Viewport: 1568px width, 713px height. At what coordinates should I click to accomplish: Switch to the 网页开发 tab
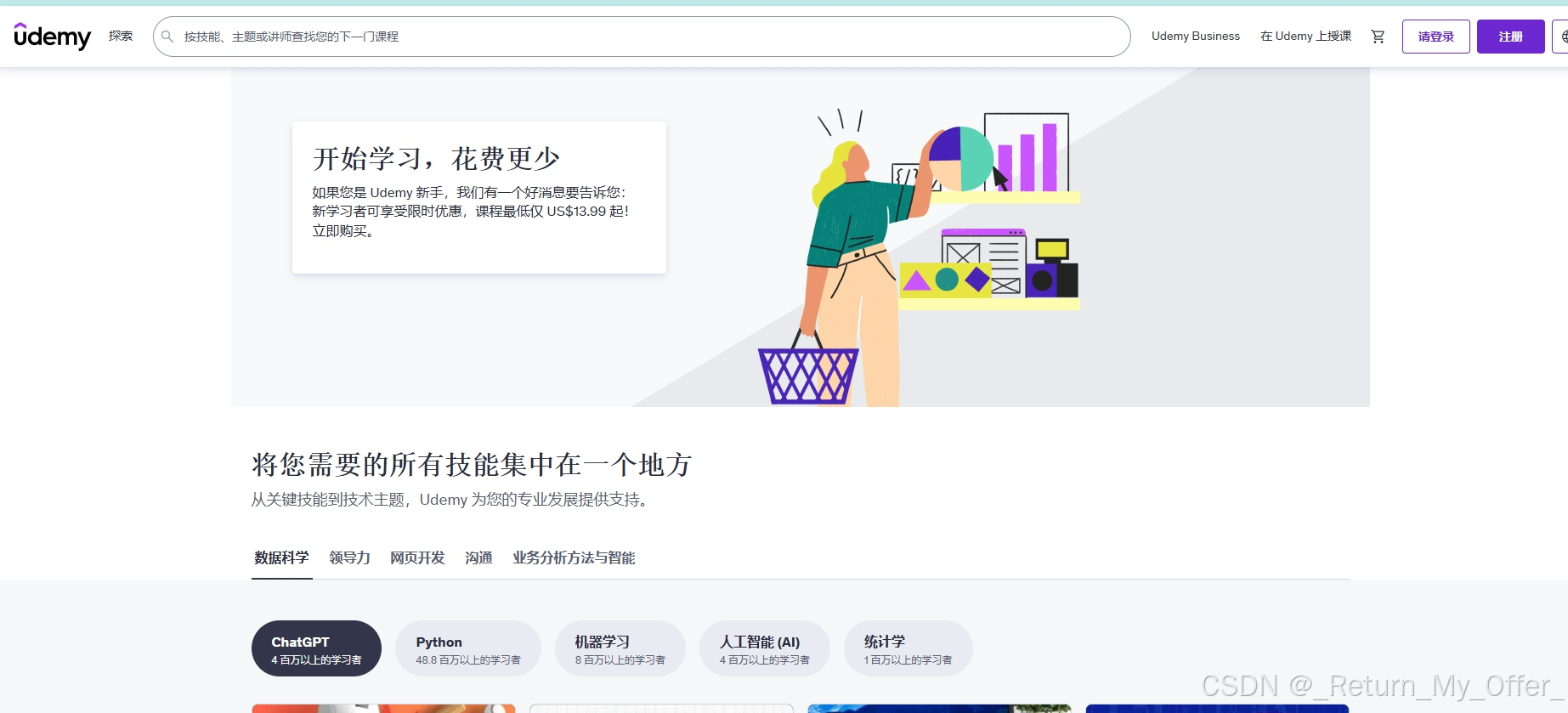click(417, 557)
